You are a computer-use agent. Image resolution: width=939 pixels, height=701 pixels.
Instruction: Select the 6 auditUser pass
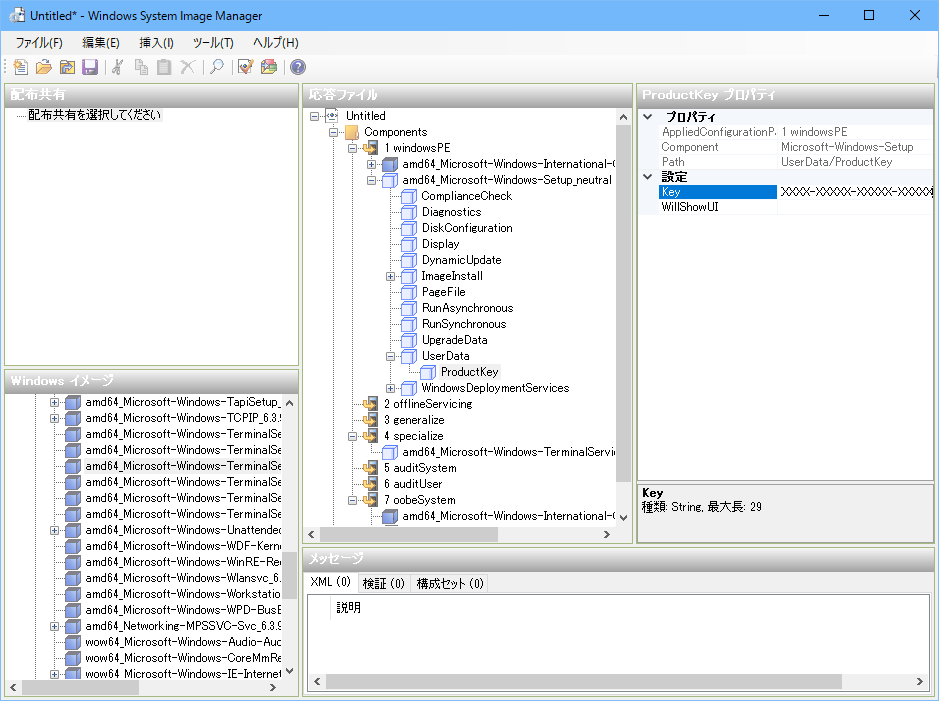click(413, 484)
